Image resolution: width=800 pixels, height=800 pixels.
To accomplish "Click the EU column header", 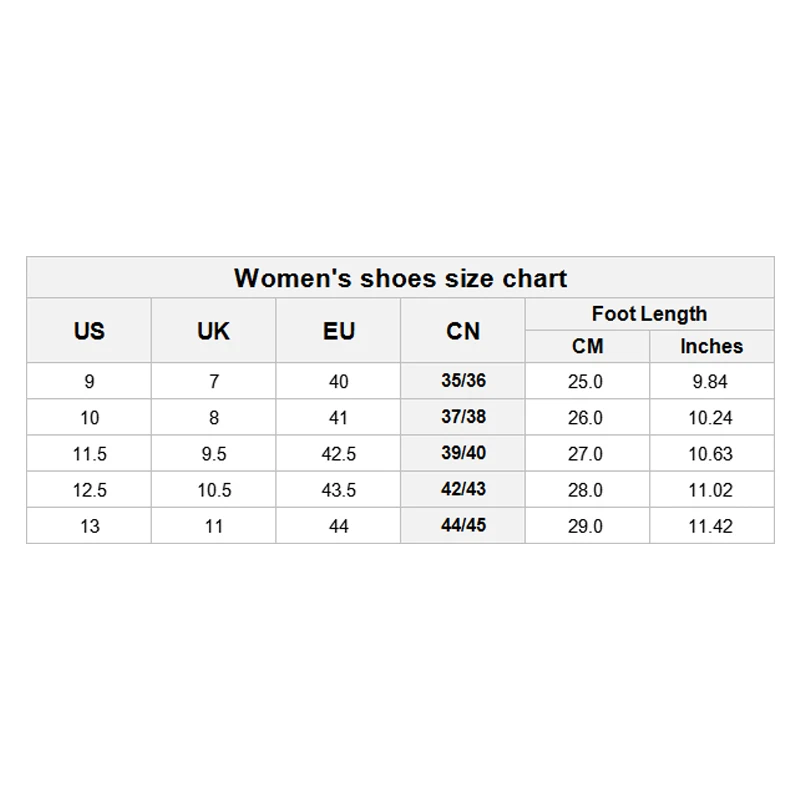I will click(x=339, y=331).
